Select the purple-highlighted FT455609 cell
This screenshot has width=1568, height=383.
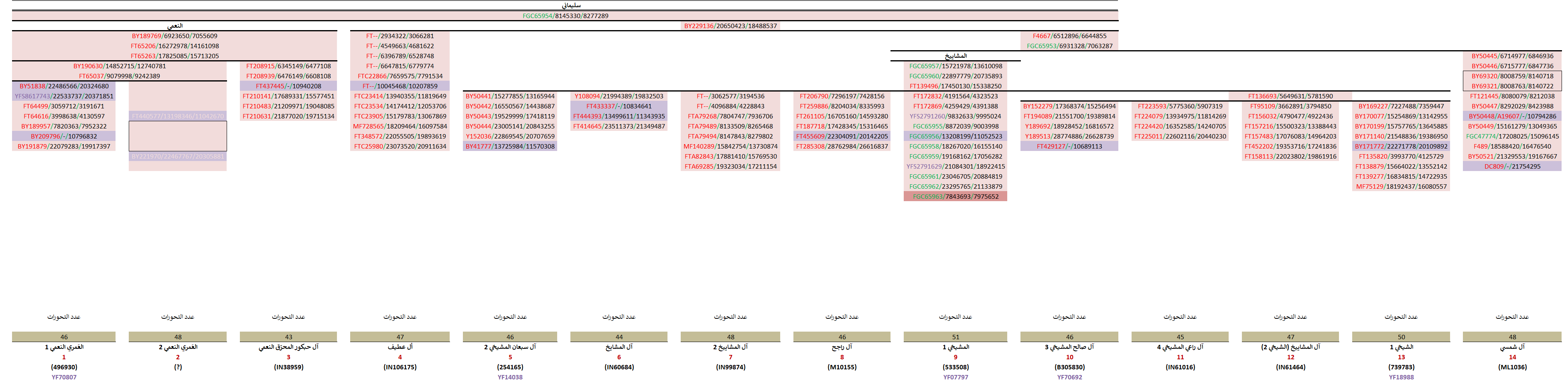[841, 136]
